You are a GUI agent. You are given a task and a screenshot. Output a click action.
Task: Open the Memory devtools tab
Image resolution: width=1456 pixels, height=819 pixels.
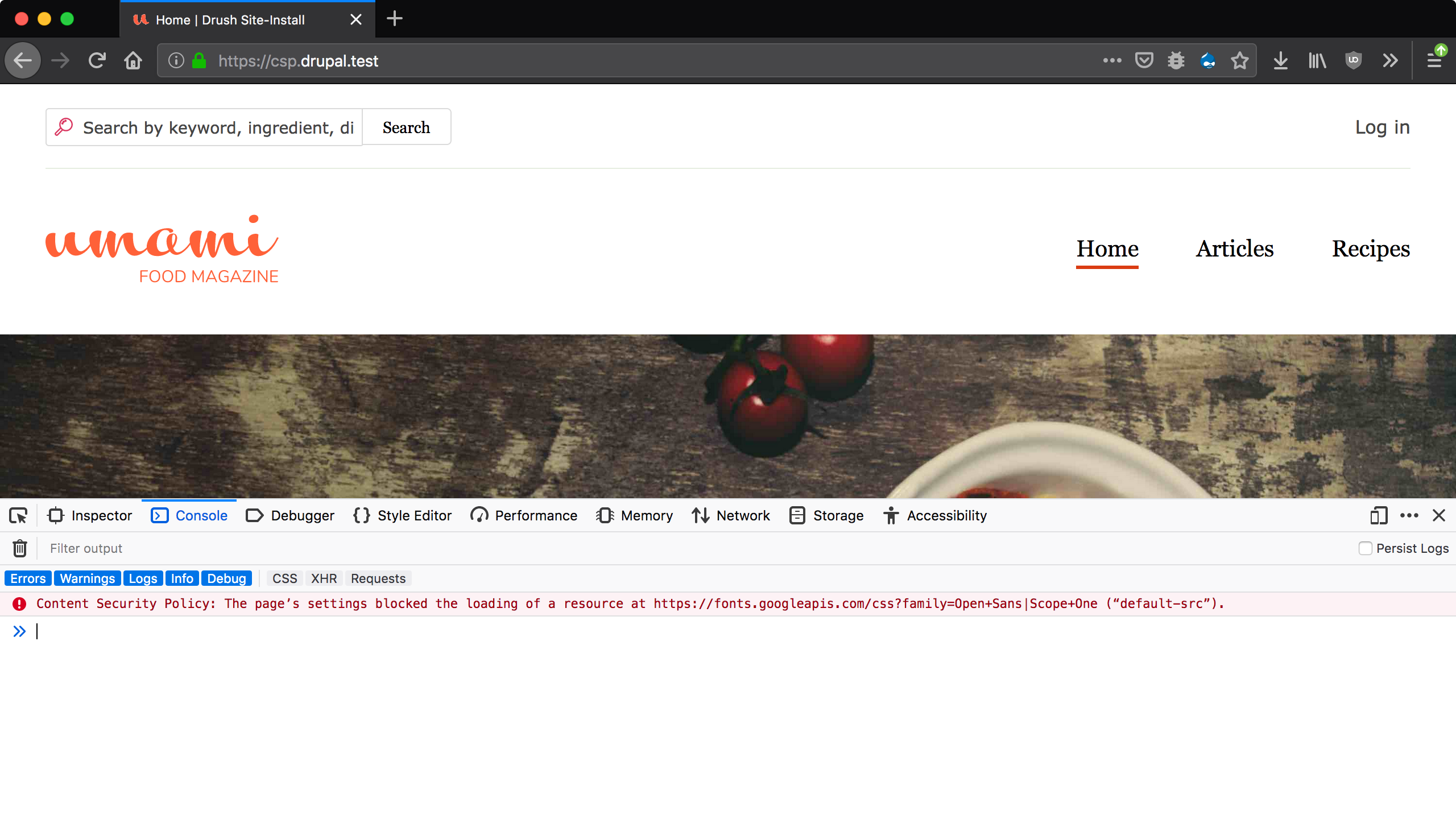[x=634, y=515]
